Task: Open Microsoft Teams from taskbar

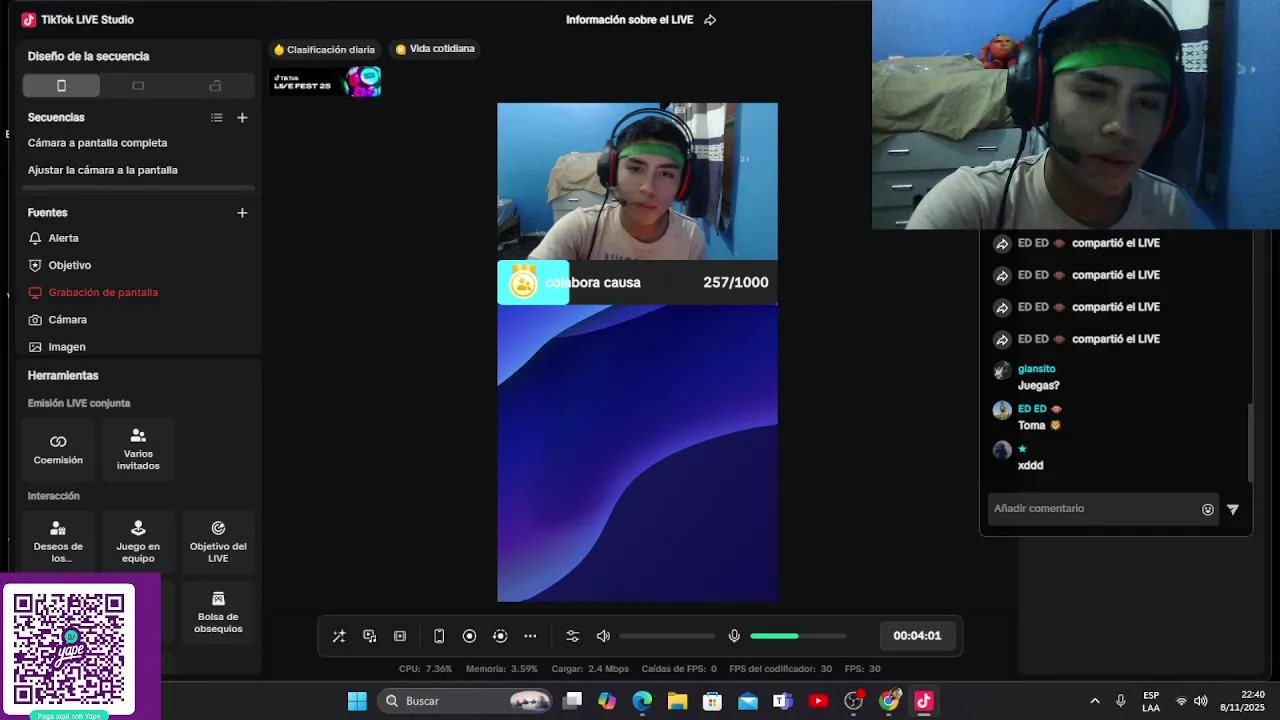Action: 783,701
